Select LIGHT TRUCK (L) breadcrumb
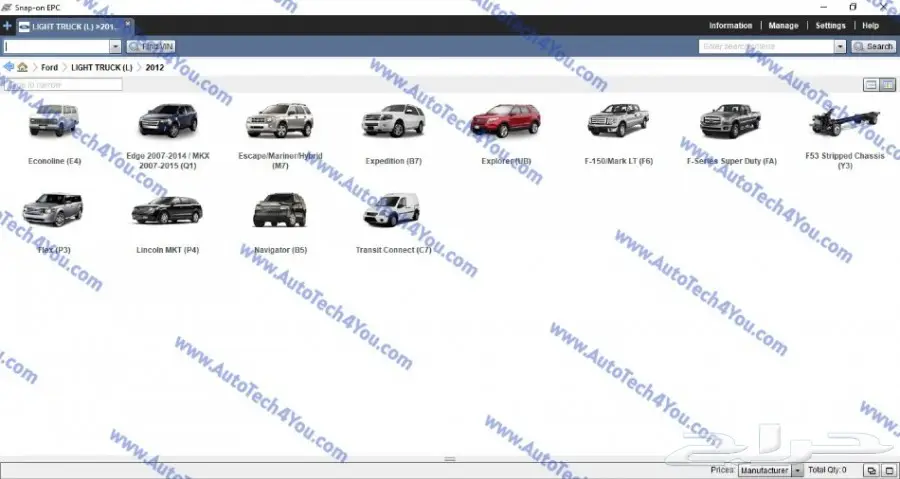900x479 pixels. (x=102, y=68)
